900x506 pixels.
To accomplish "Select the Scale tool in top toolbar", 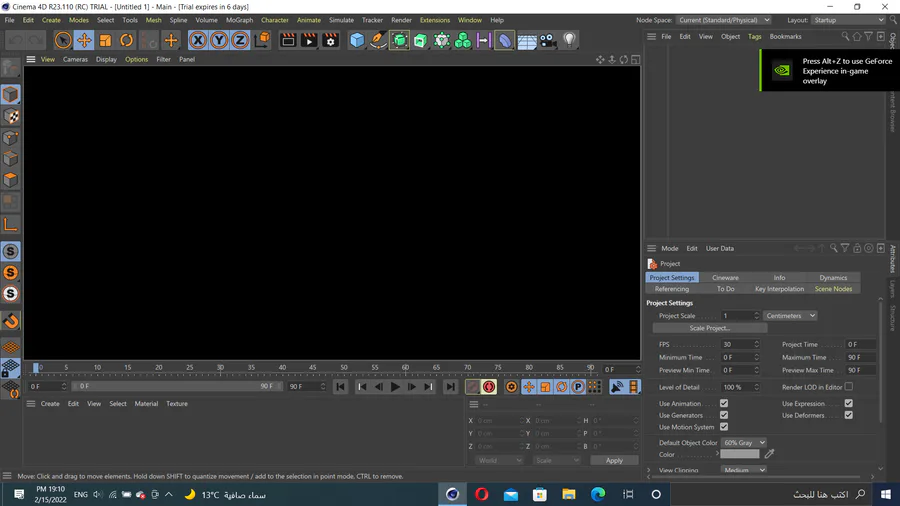I will click(105, 40).
